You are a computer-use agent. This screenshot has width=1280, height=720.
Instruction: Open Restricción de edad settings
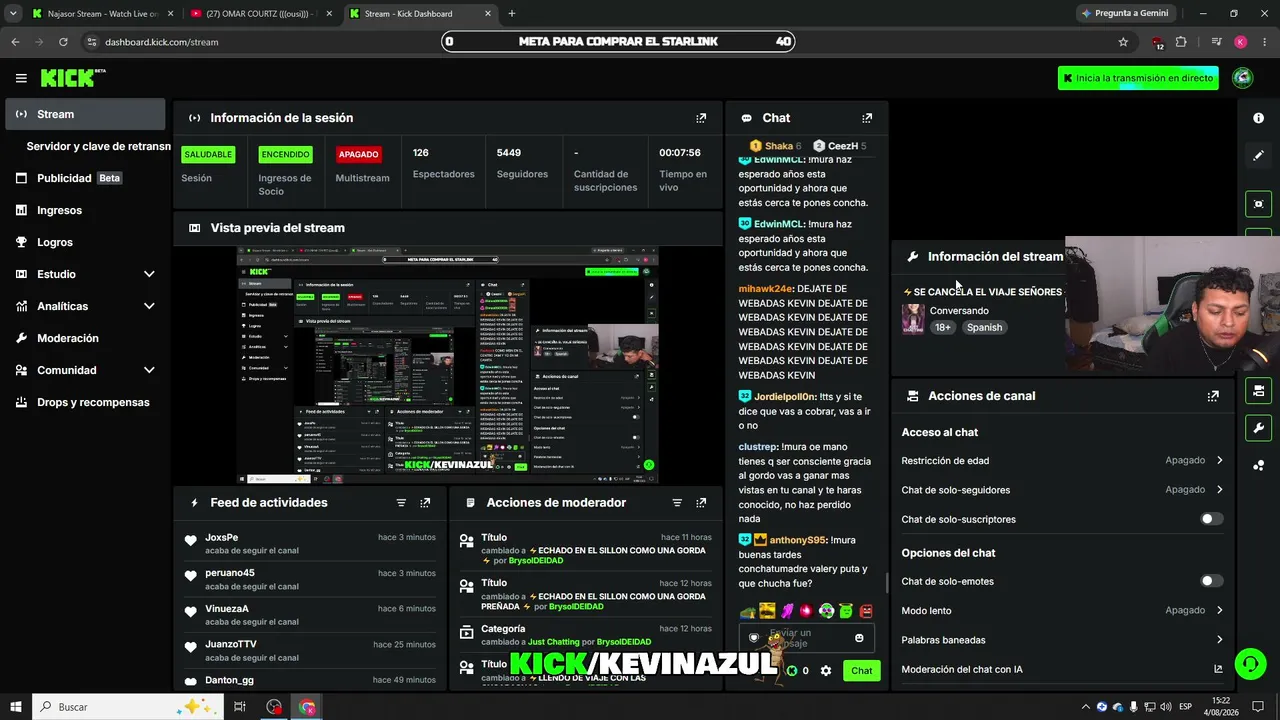tap(1062, 461)
